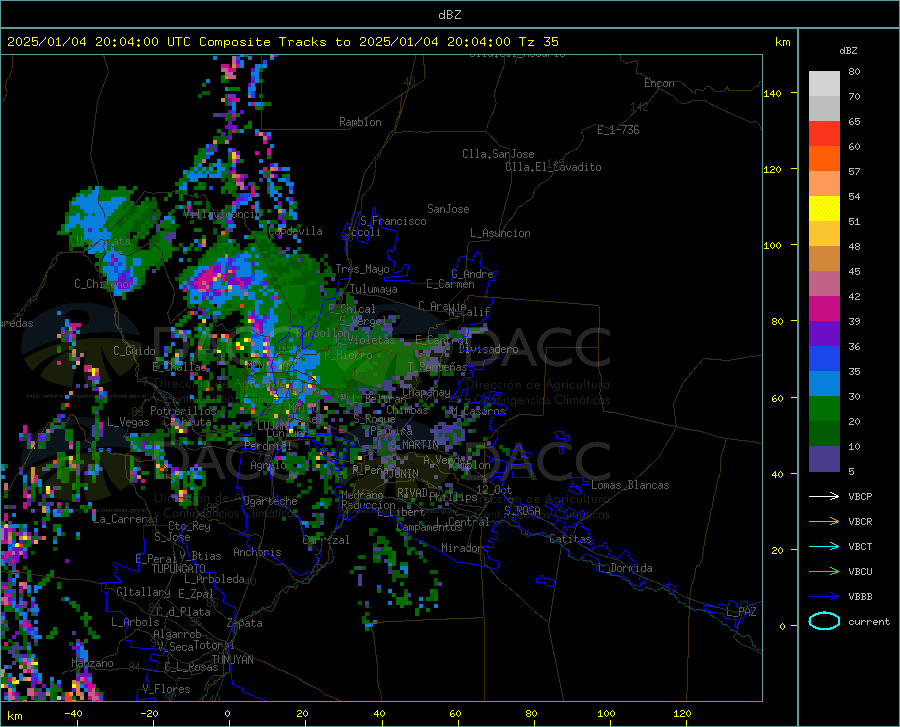Viewport: 900px width, 727px height.
Task: Click the 'TUNUYAN' place label
Action: [x=232, y=660]
